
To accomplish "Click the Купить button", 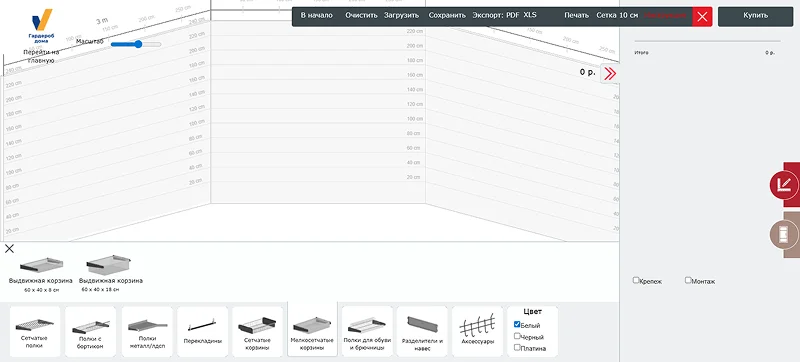I will tap(755, 16).
